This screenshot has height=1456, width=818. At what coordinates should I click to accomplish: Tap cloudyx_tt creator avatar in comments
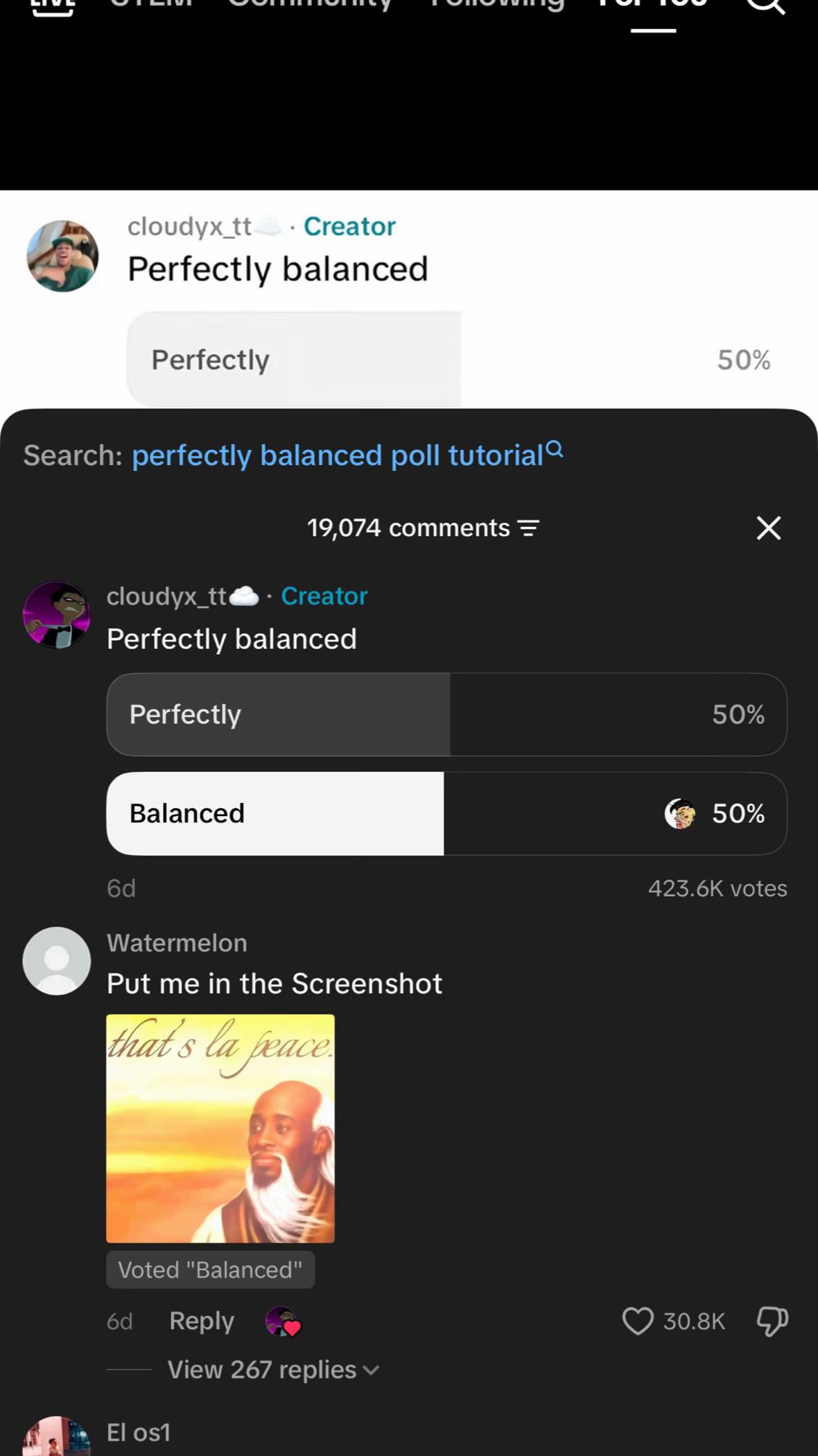[x=57, y=615]
